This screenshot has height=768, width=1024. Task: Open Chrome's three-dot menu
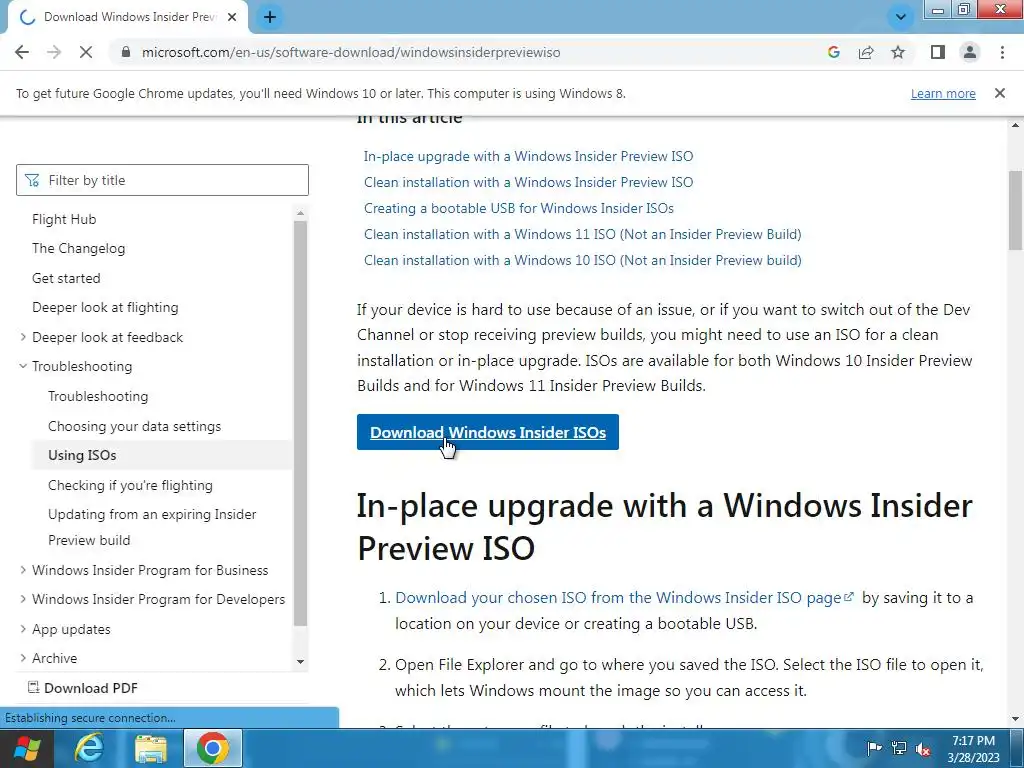point(1002,52)
